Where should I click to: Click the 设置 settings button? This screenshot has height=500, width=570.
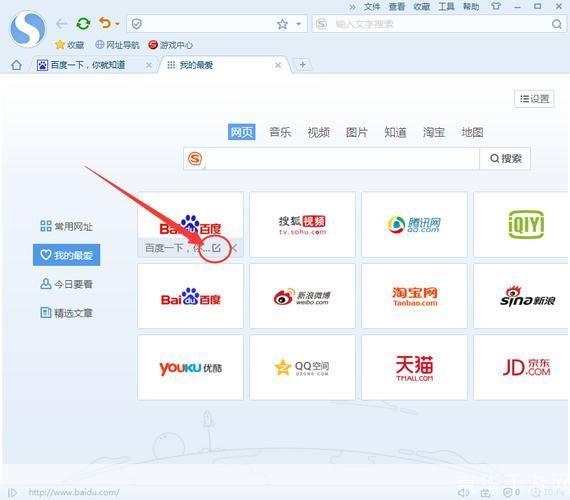tap(534, 99)
